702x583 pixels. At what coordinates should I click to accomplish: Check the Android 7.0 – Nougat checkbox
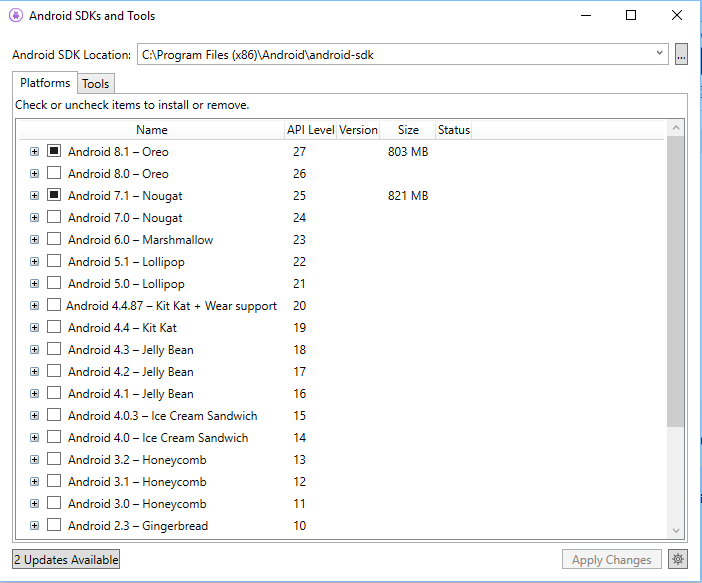pos(54,217)
